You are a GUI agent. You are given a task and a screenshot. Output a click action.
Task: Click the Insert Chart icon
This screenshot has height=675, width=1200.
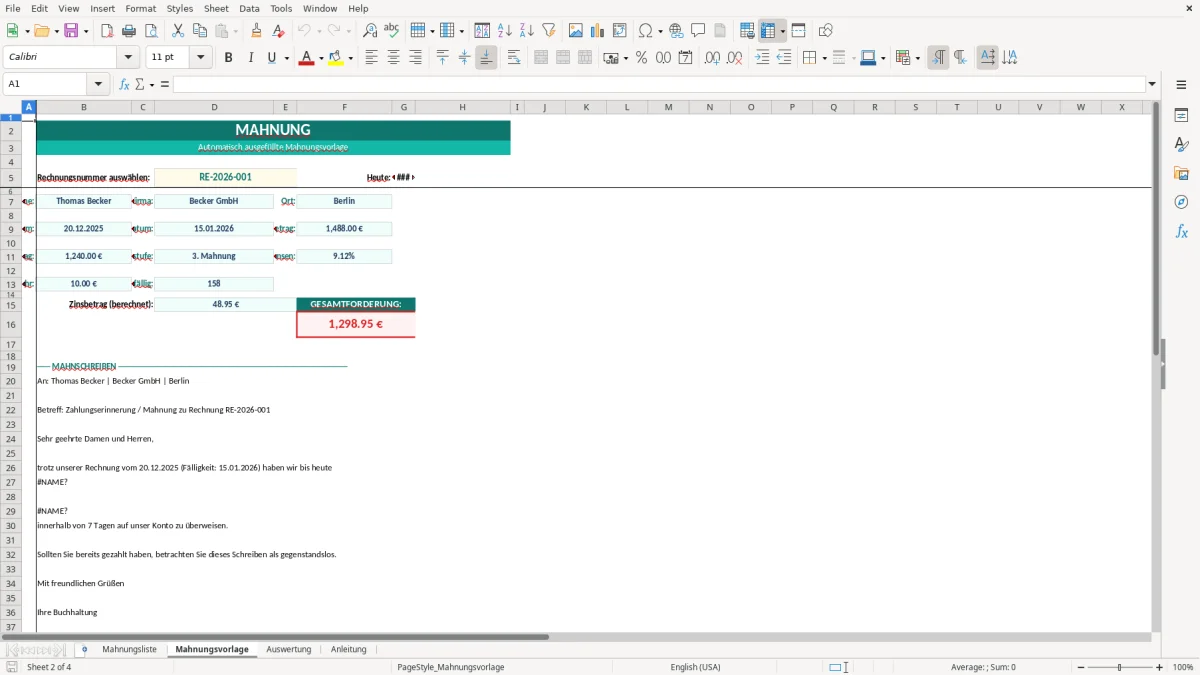coord(598,31)
